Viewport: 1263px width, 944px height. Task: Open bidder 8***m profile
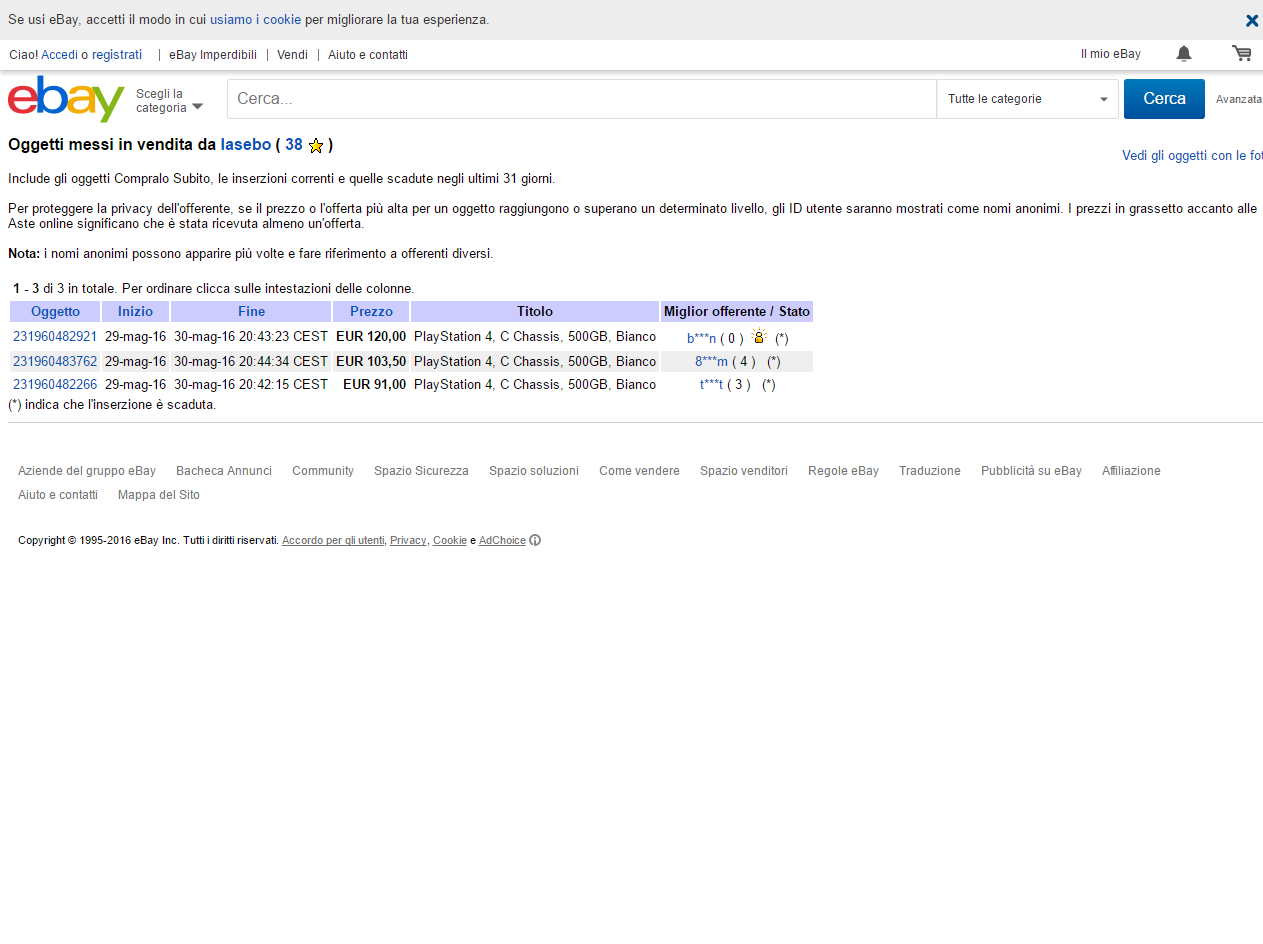pyautogui.click(x=712, y=362)
